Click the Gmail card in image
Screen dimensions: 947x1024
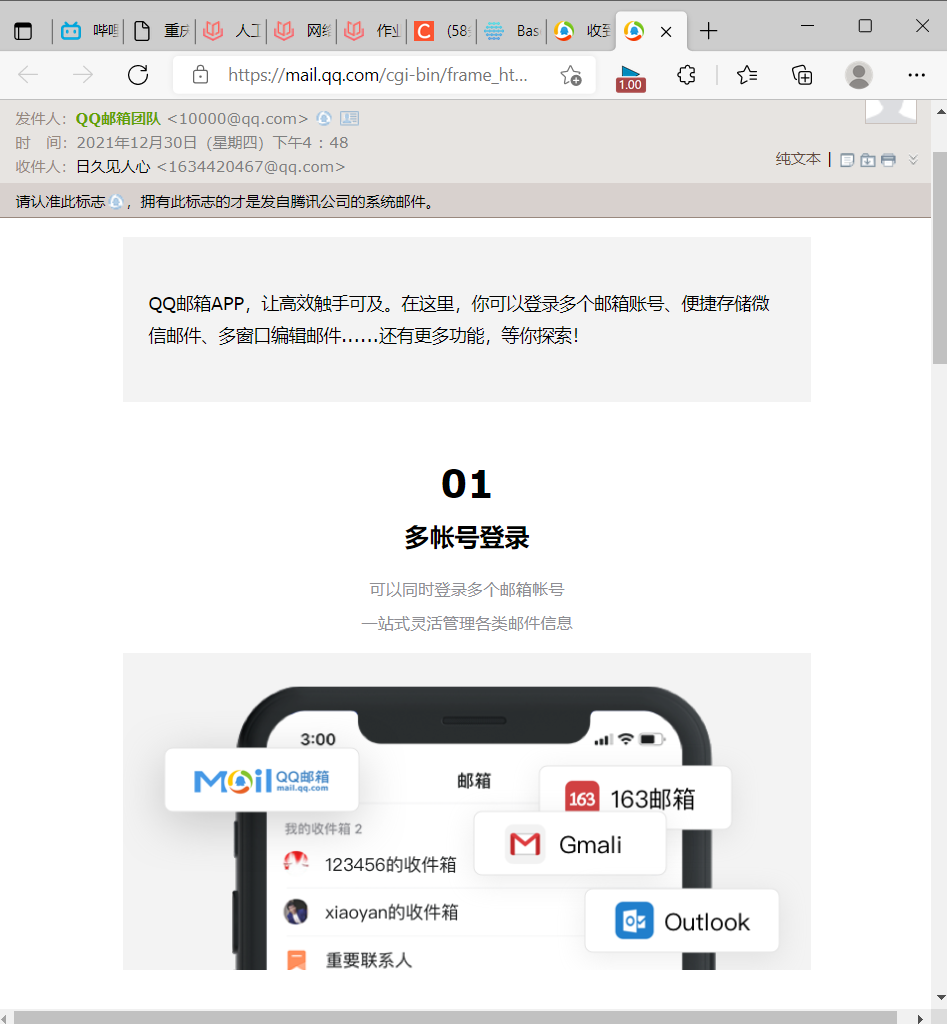pyautogui.click(x=570, y=843)
